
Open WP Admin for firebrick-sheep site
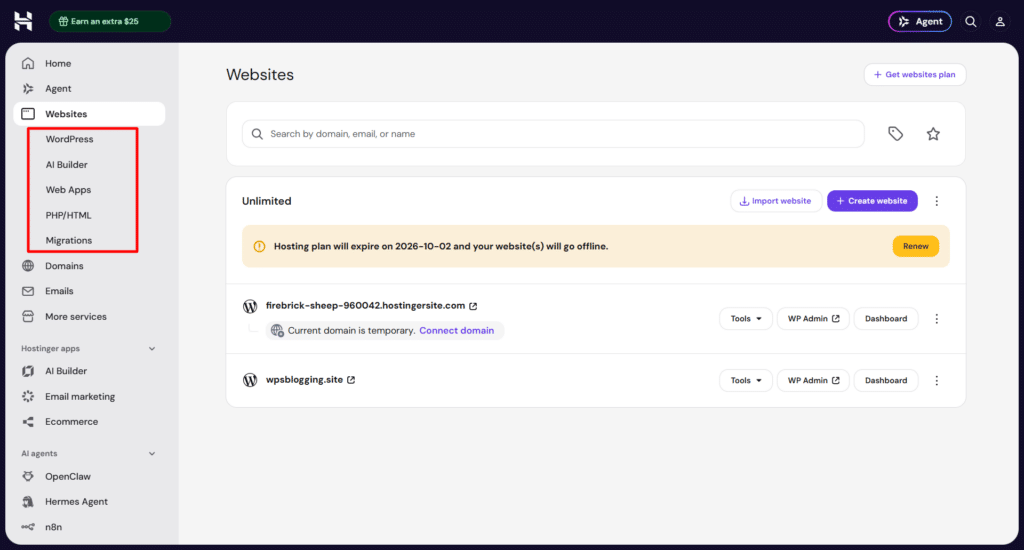pos(813,319)
